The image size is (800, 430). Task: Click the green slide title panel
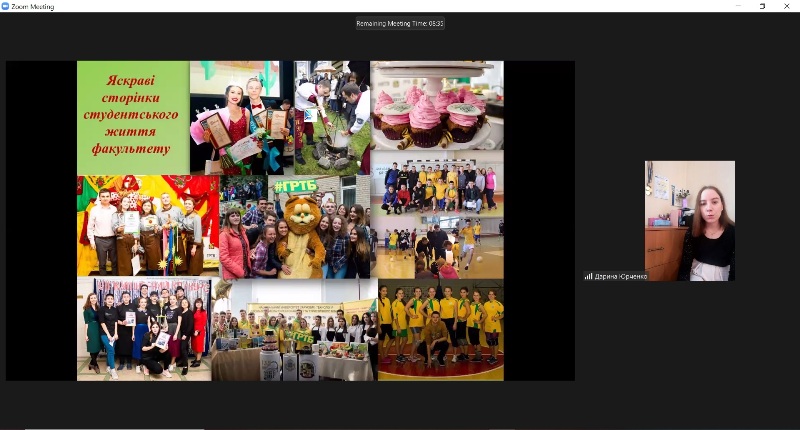click(133, 118)
